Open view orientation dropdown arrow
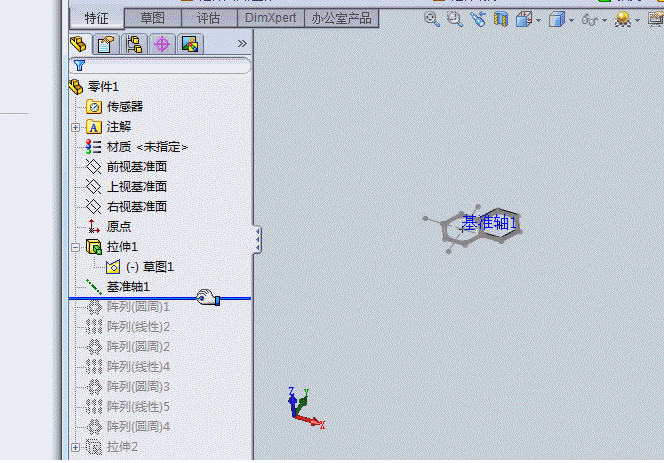664x463 pixels. [x=538, y=20]
